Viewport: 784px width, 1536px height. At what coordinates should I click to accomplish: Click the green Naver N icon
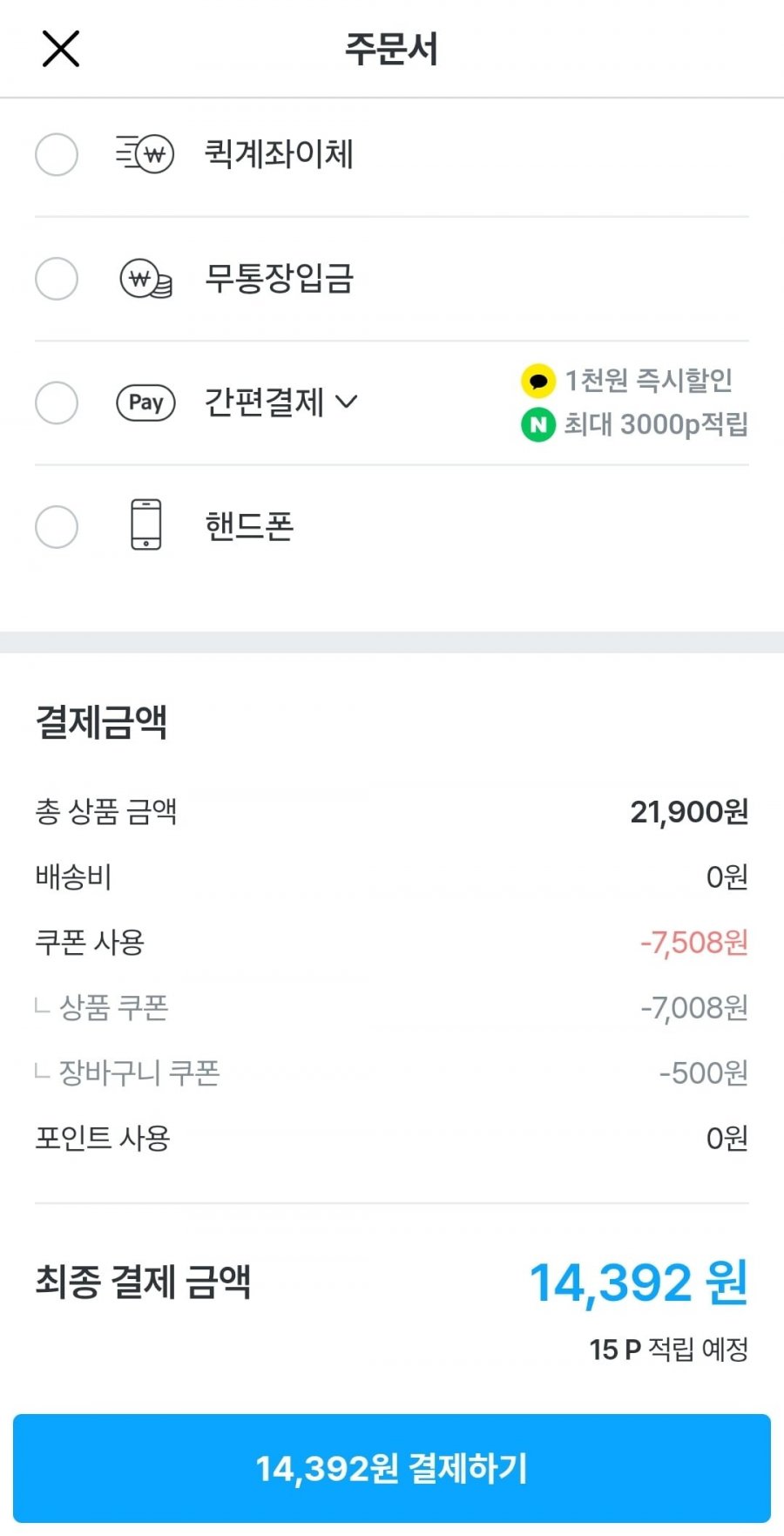(x=538, y=425)
